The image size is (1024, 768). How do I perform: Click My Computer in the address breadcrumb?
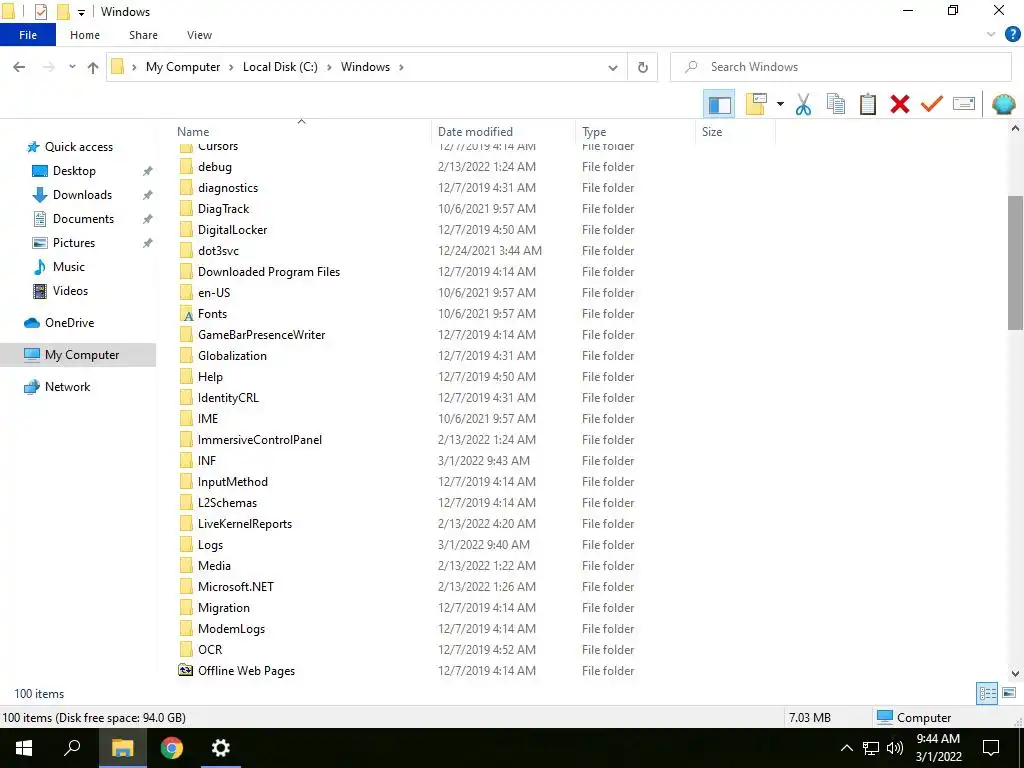[x=183, y=67]
